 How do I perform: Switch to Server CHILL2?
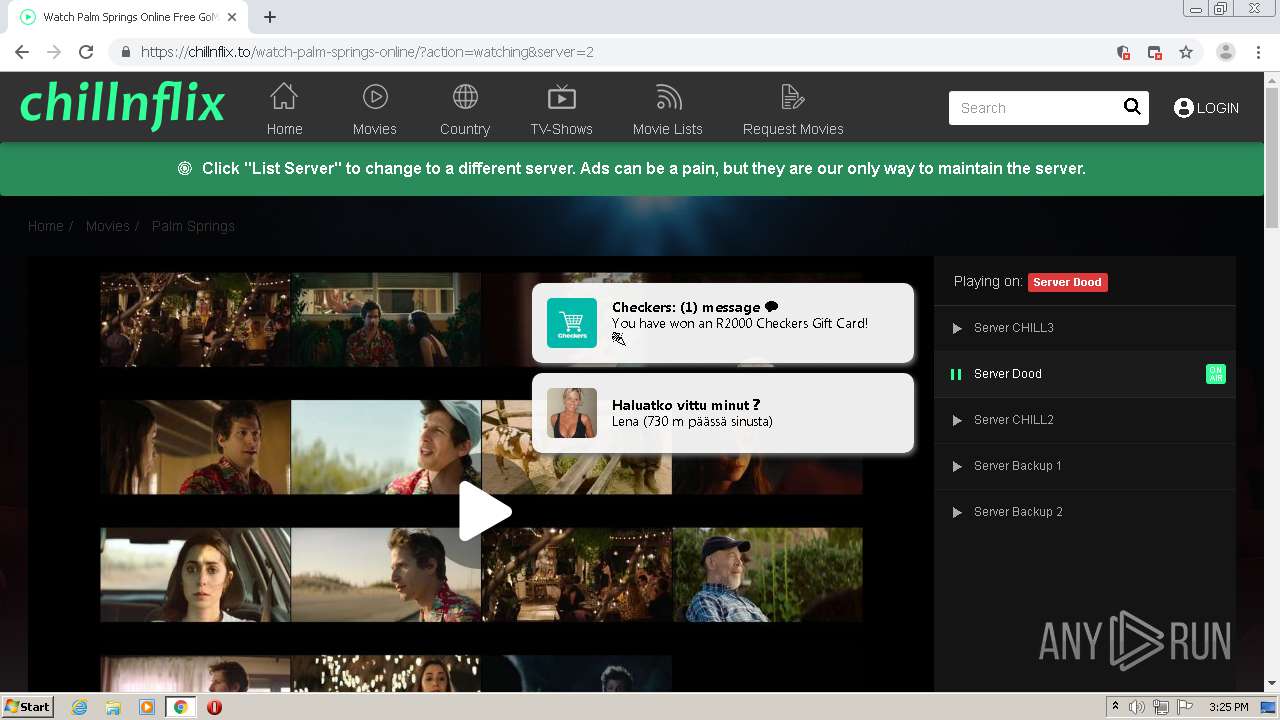point(1085,420)
